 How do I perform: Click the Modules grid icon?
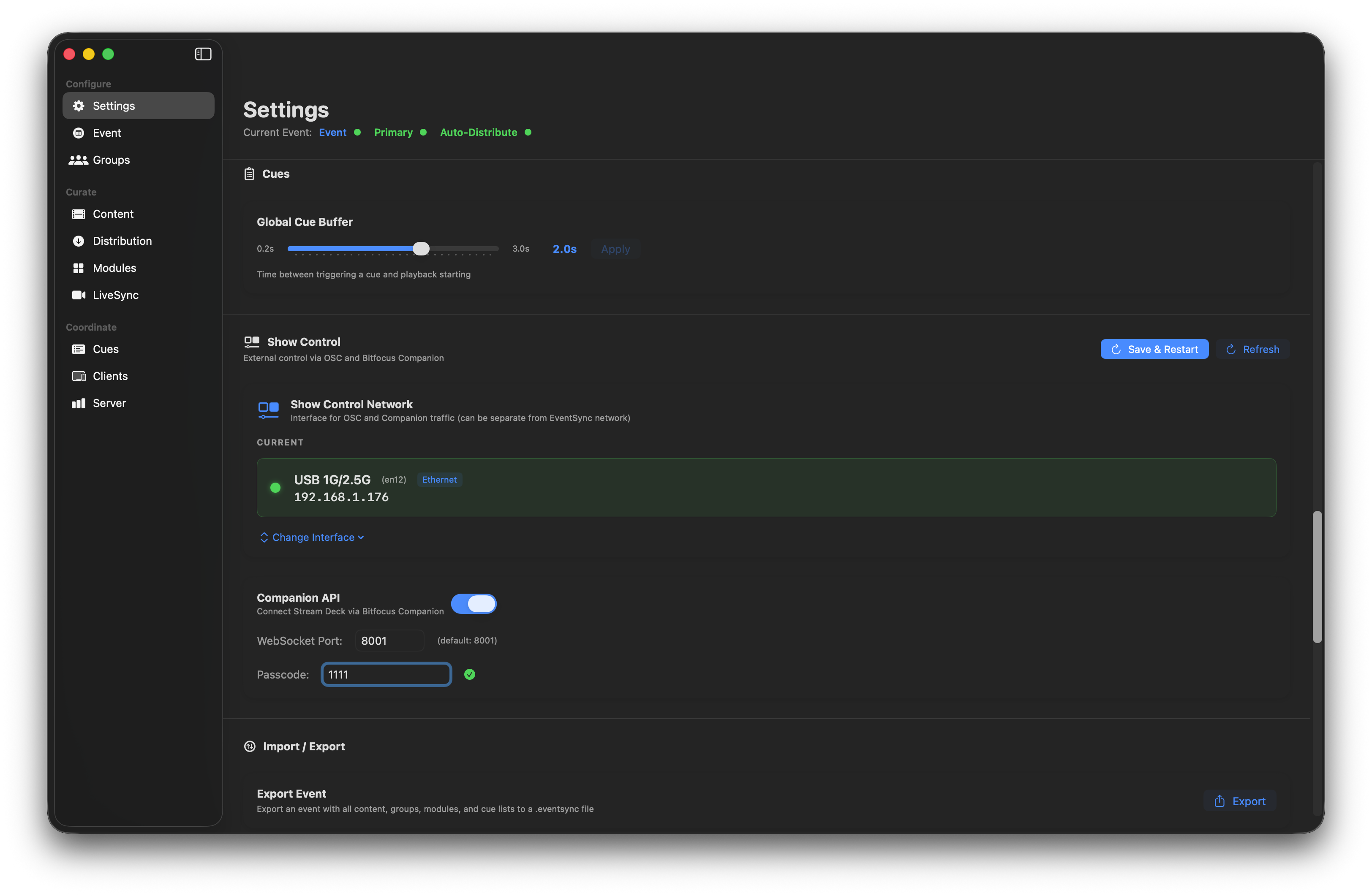pyautogui.click(x=79, y=269)
